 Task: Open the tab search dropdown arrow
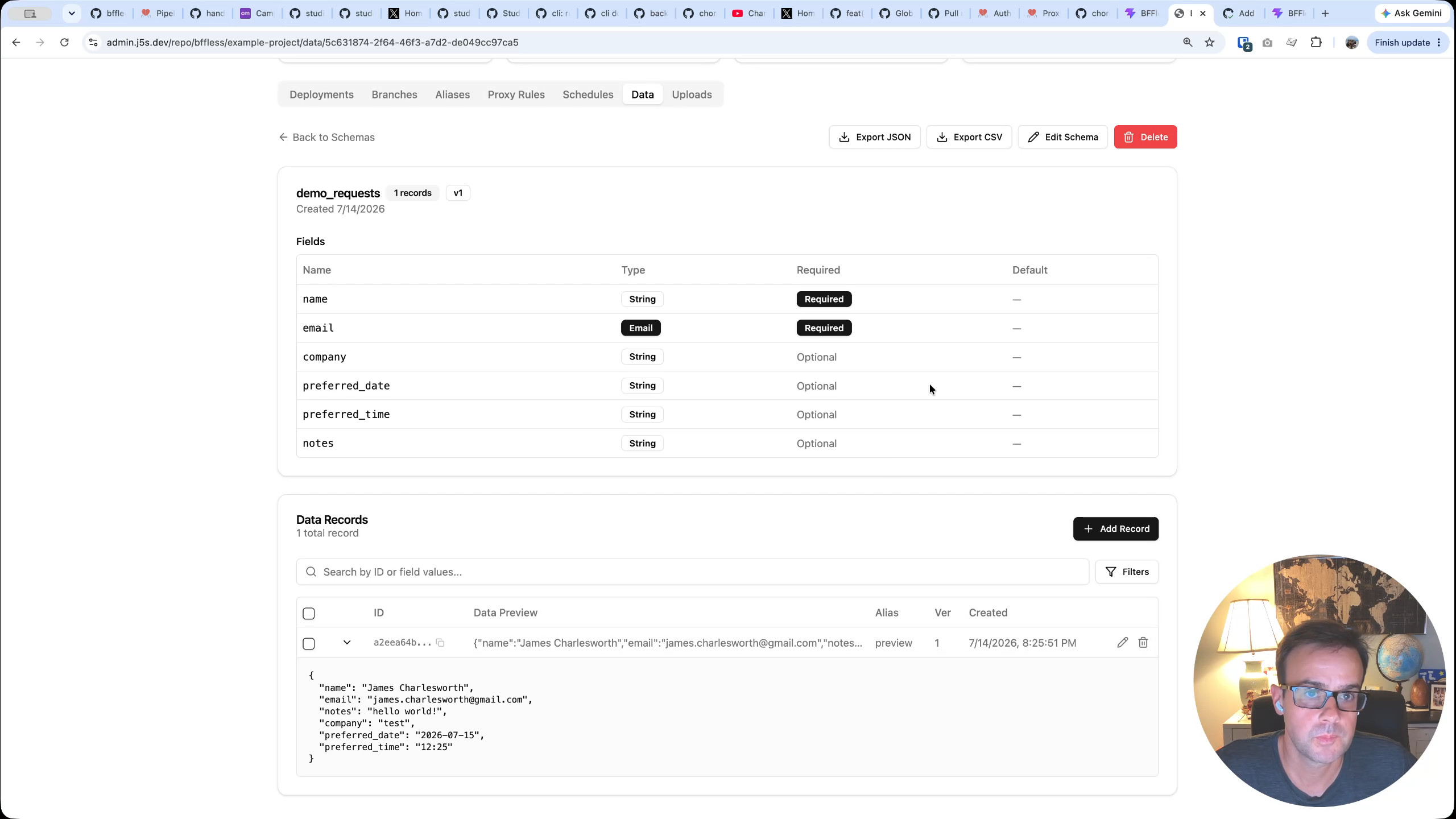point(72,13)
